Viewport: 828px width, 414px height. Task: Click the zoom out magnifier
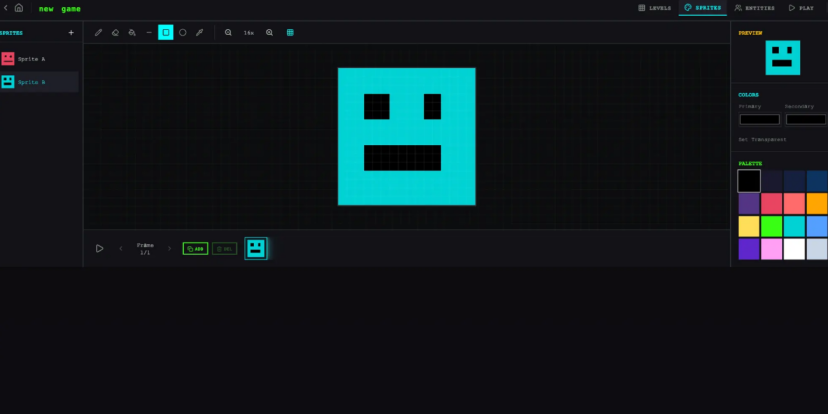(228, 32)
